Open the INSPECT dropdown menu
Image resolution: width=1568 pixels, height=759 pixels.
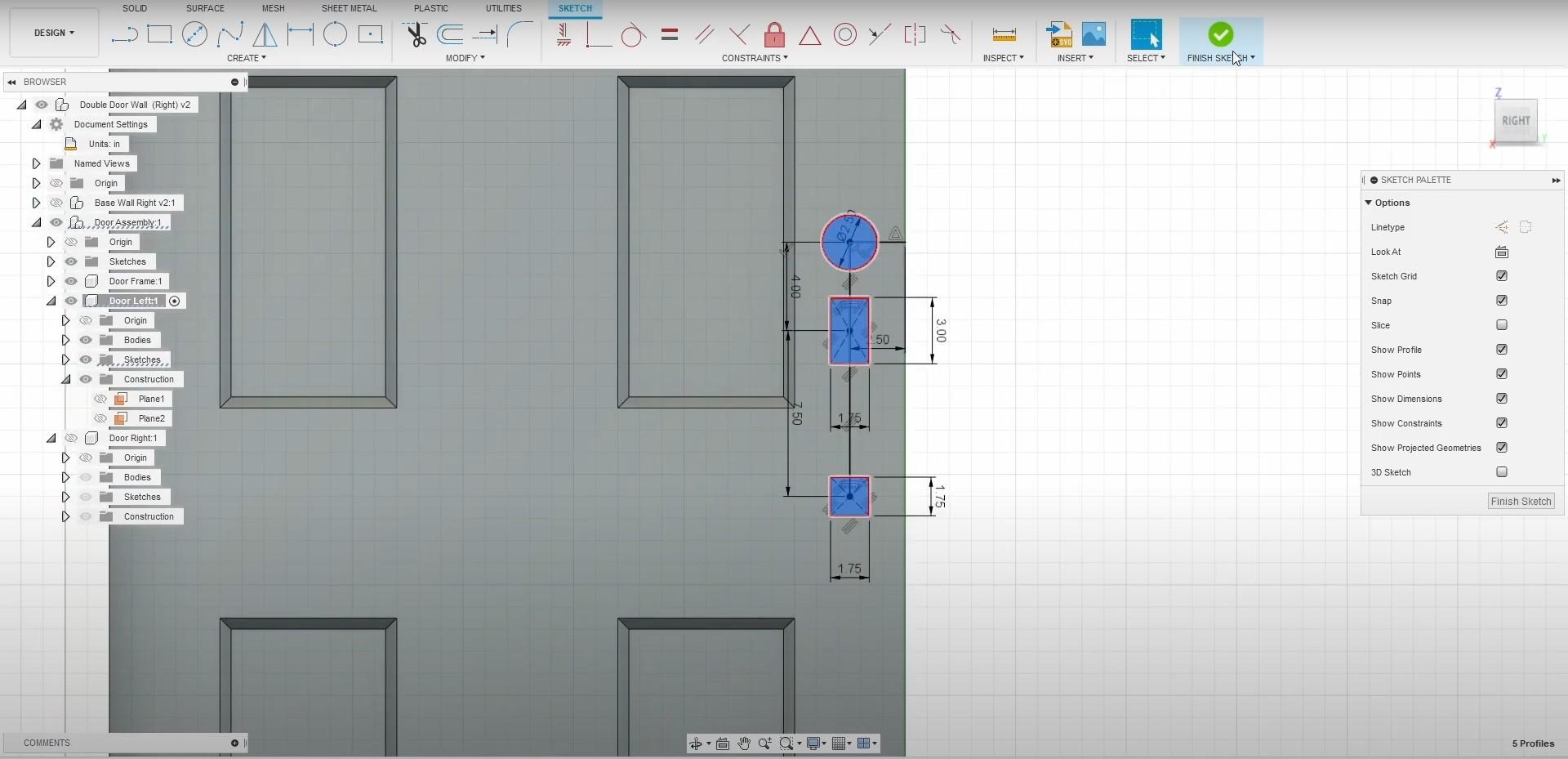(x=1004, y=58)
